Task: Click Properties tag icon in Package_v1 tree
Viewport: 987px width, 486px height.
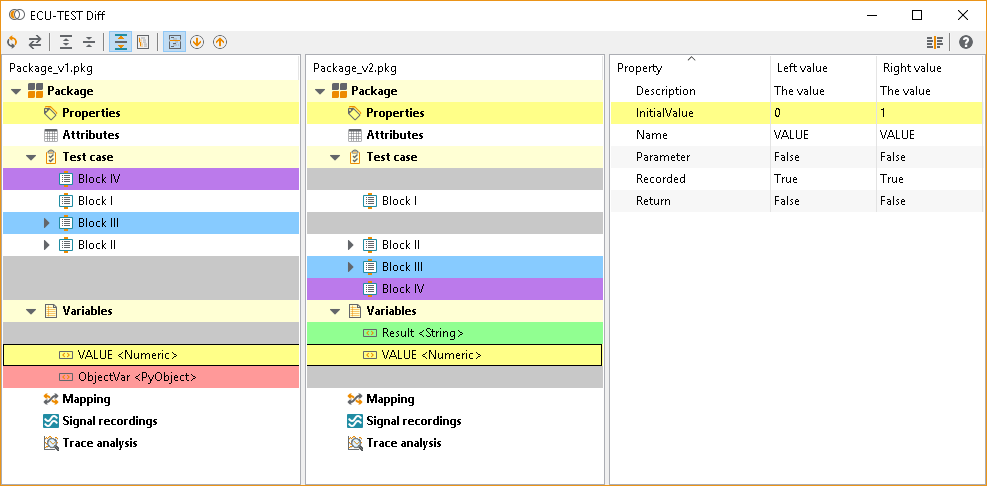Action: pos(50,113)
